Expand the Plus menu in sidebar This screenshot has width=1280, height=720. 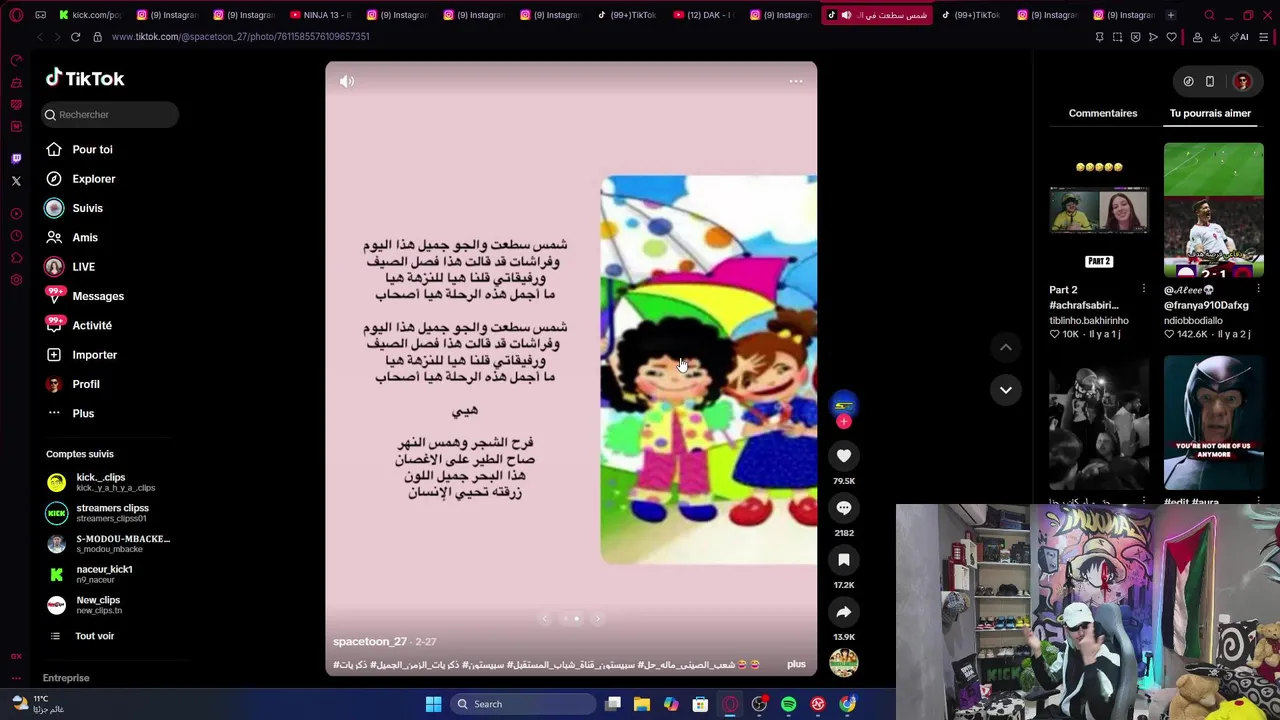tap(83, 413)
